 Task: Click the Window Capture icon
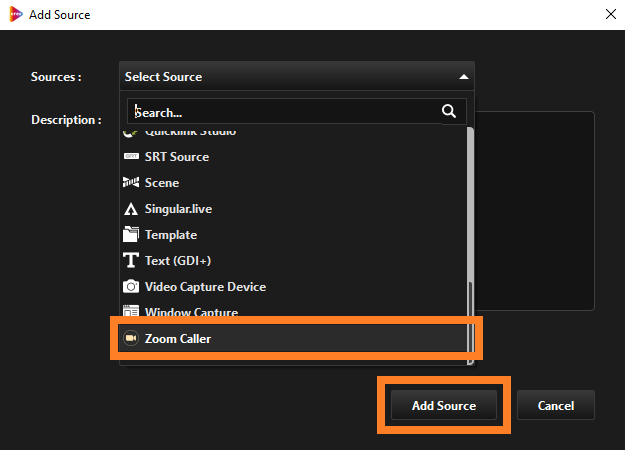(x=131, y=311)
